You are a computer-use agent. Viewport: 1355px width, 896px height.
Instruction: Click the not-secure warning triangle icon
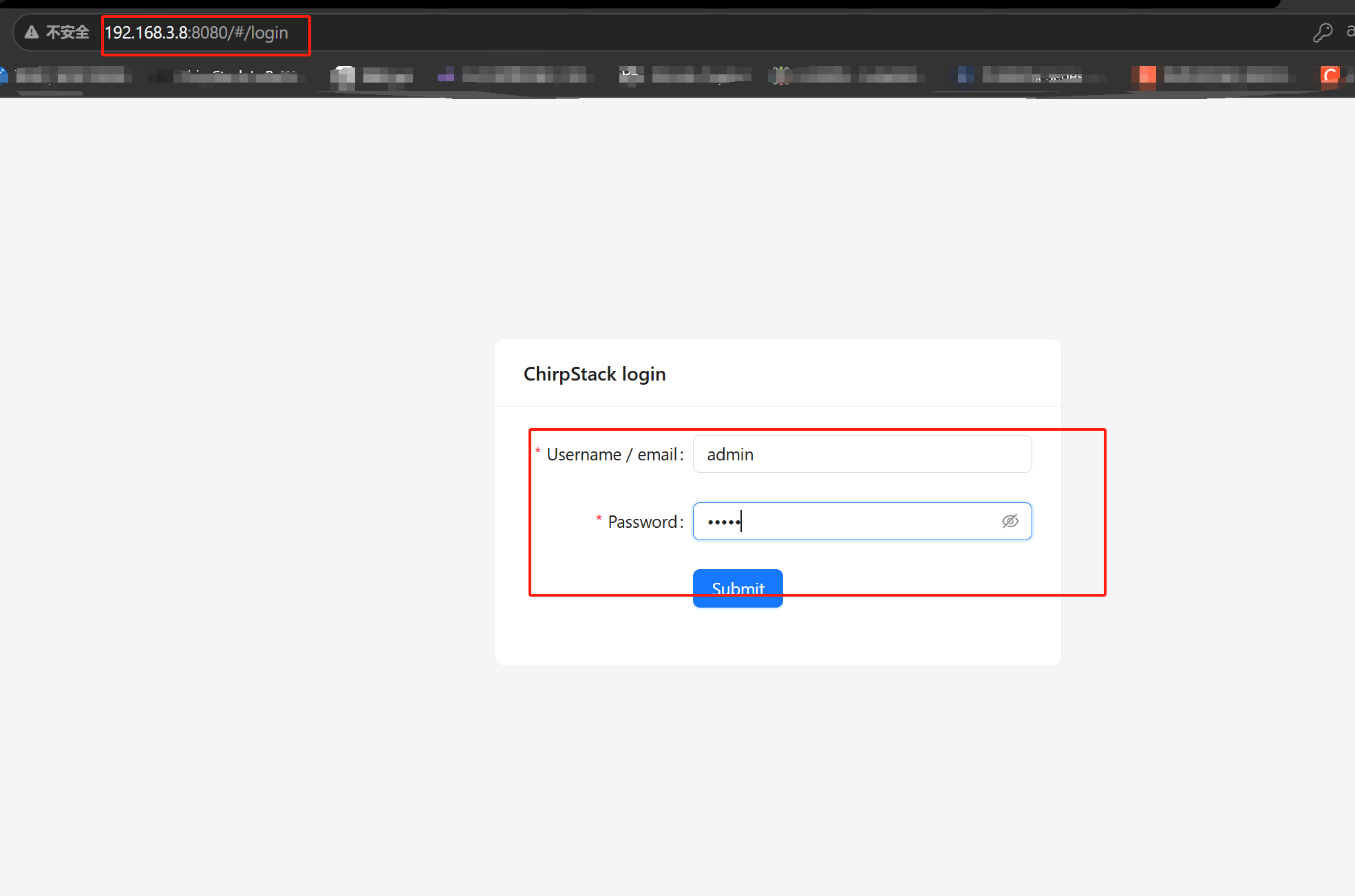tap(32, 32)
